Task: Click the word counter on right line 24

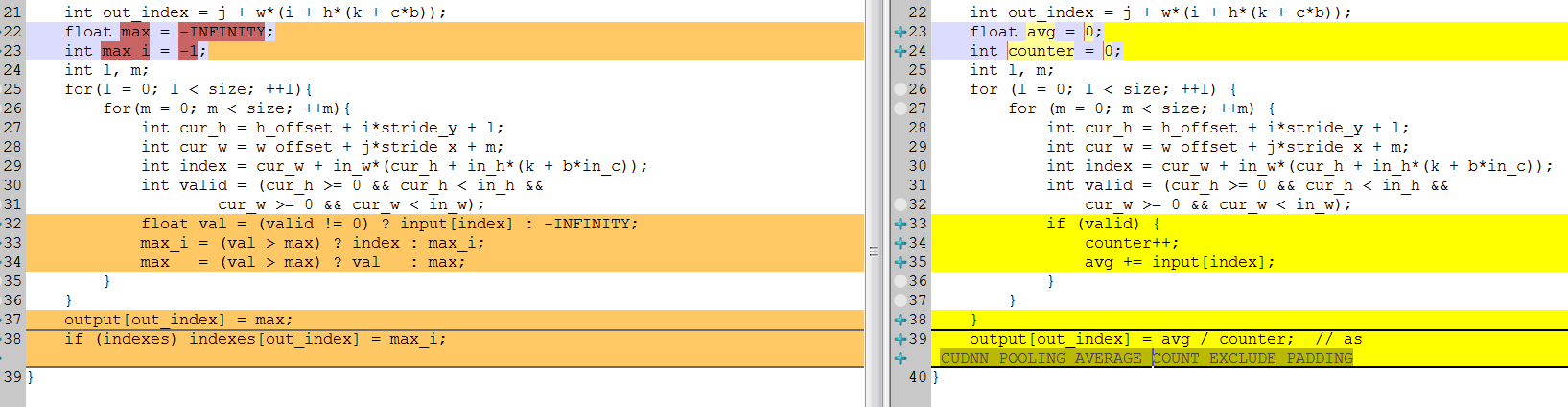Action: click(x=1041, y=51)
